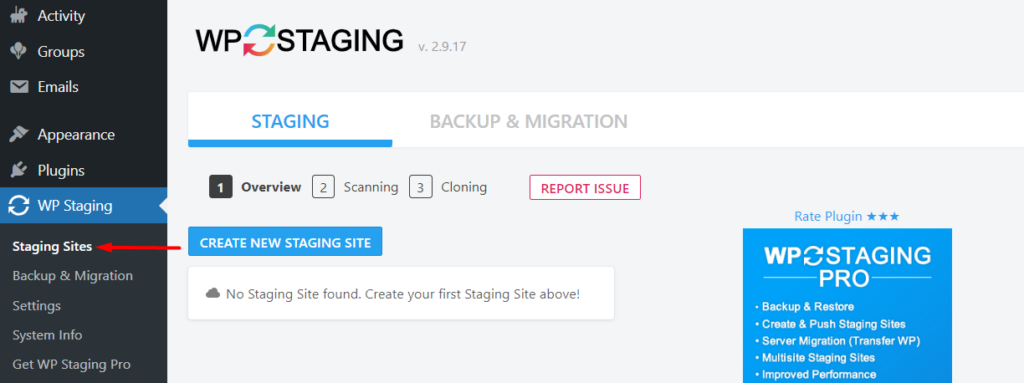Open Settings under WP Staging menu
The height and width of the screenshot is (383, 1024).
[37, 306]
